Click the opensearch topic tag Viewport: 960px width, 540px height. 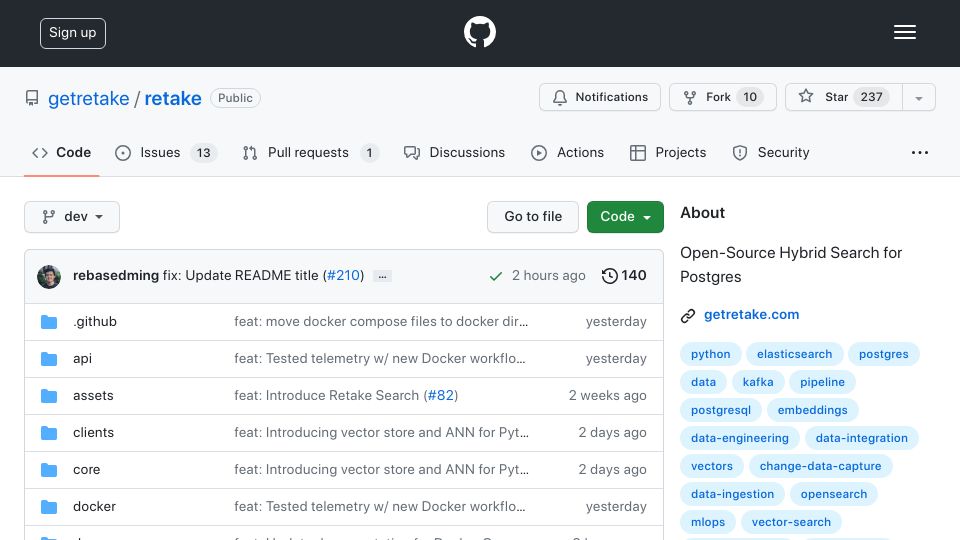[x=834, y=494]
